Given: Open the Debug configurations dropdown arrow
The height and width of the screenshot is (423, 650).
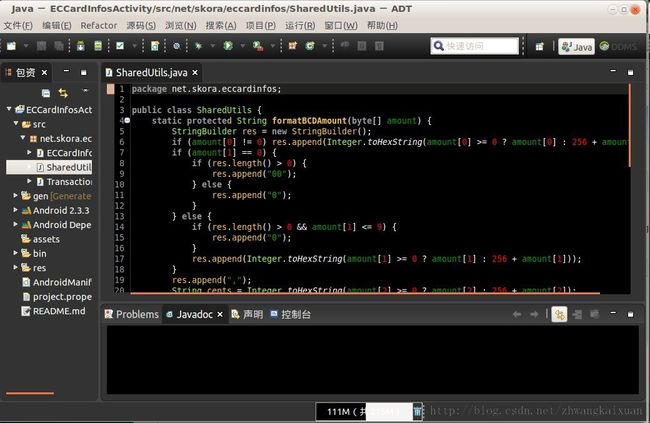Looking at the screenshot, I should pos(213,46).
